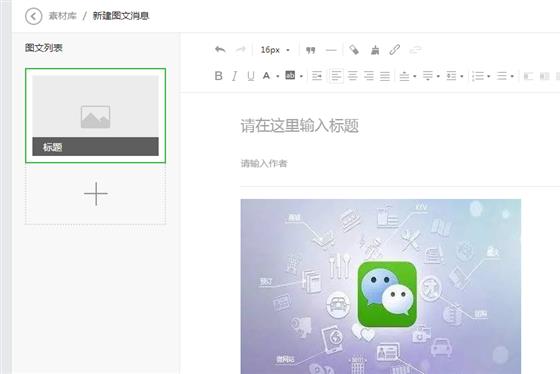
Task: Add a new article with plus box
Action: point(95,194)
